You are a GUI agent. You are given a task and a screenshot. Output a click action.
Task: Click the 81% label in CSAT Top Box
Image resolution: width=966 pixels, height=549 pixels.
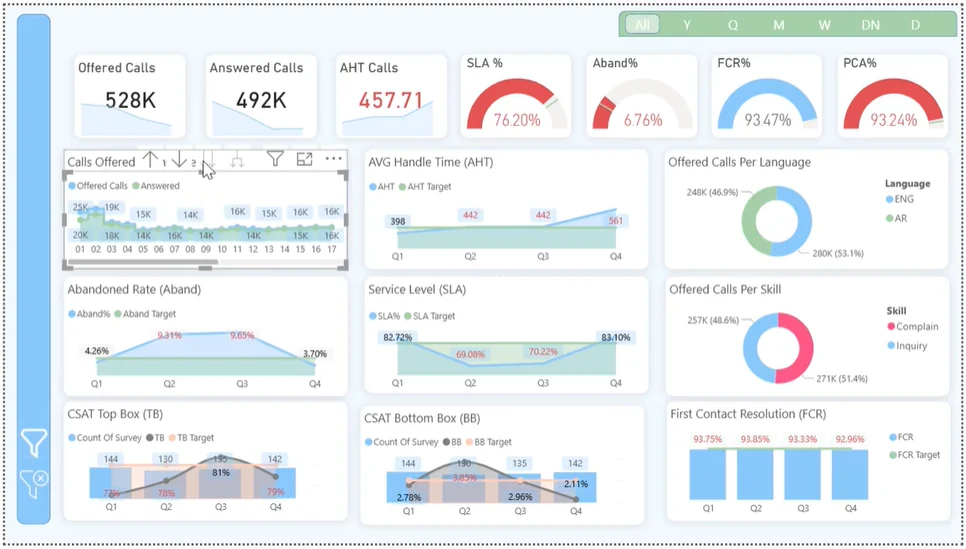click(221, 473)
